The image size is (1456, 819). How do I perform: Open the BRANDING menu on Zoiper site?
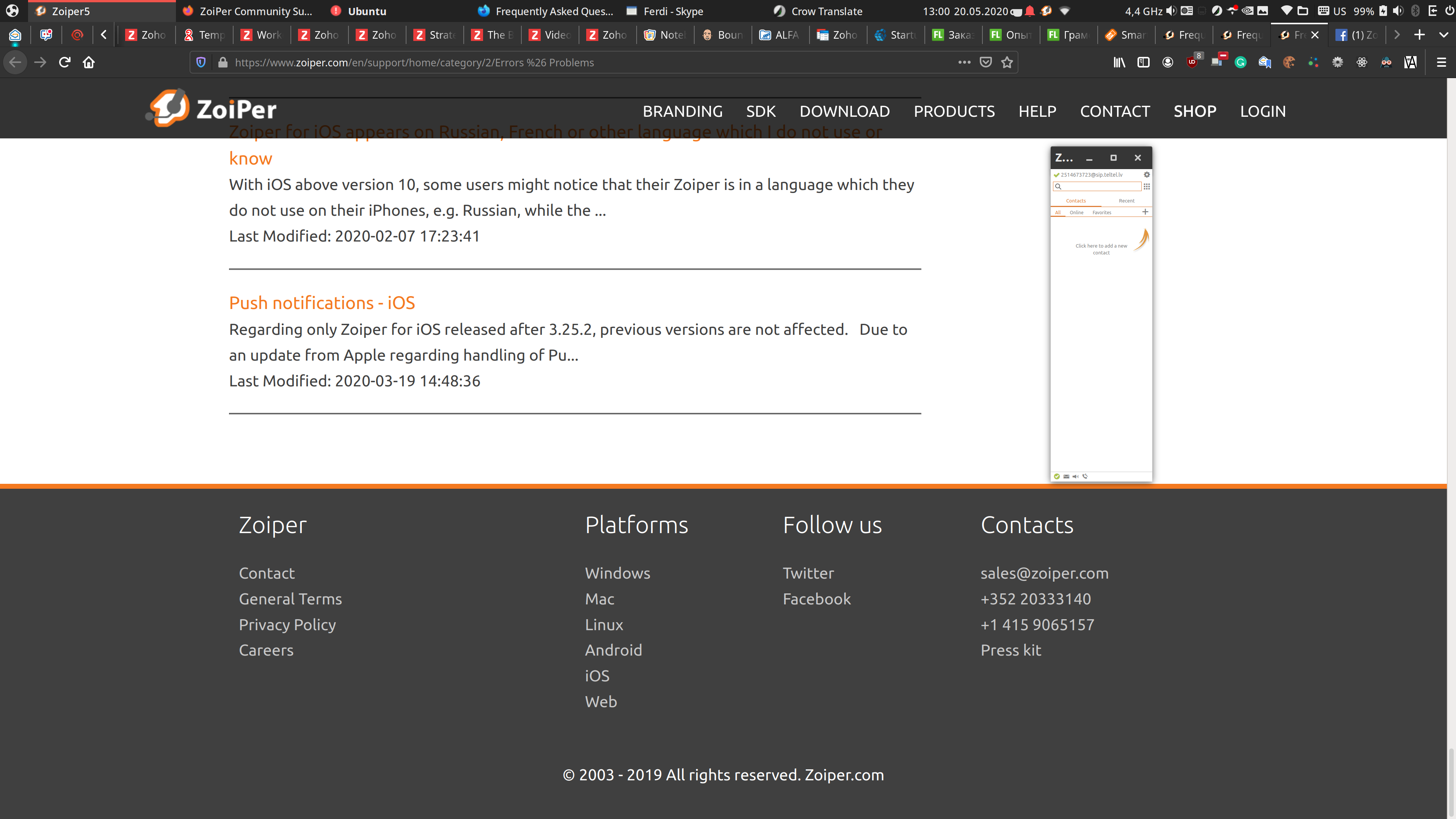682,111
